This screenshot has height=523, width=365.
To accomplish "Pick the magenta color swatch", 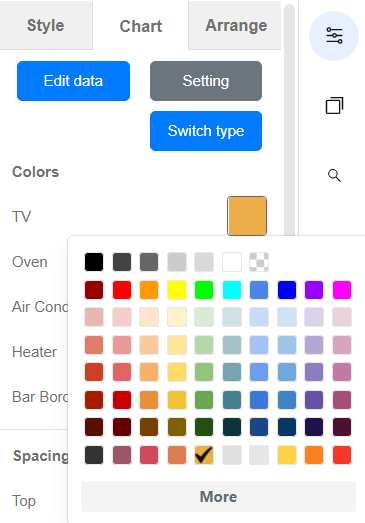I will pos(342,290).
